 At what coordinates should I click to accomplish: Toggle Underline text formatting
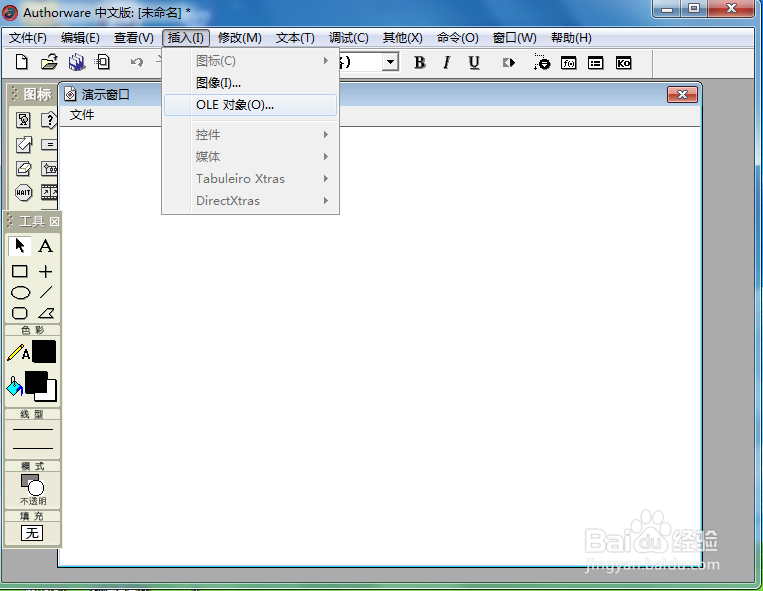point(474,63)
